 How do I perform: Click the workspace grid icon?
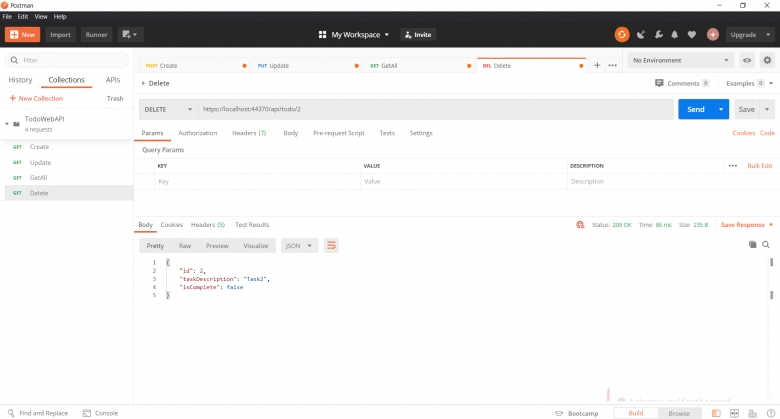tap(322, 34)
